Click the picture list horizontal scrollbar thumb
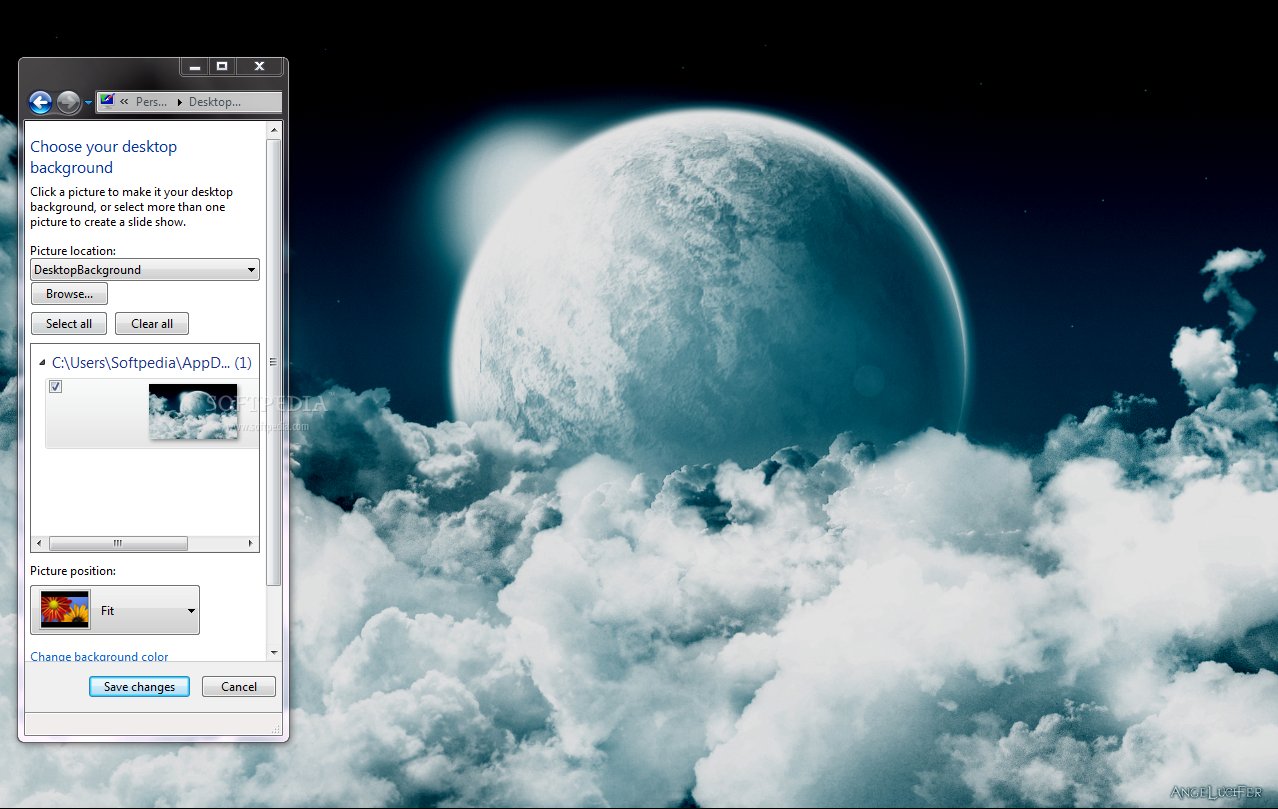This screenshot has width=1278, height=809. [118, 544]
